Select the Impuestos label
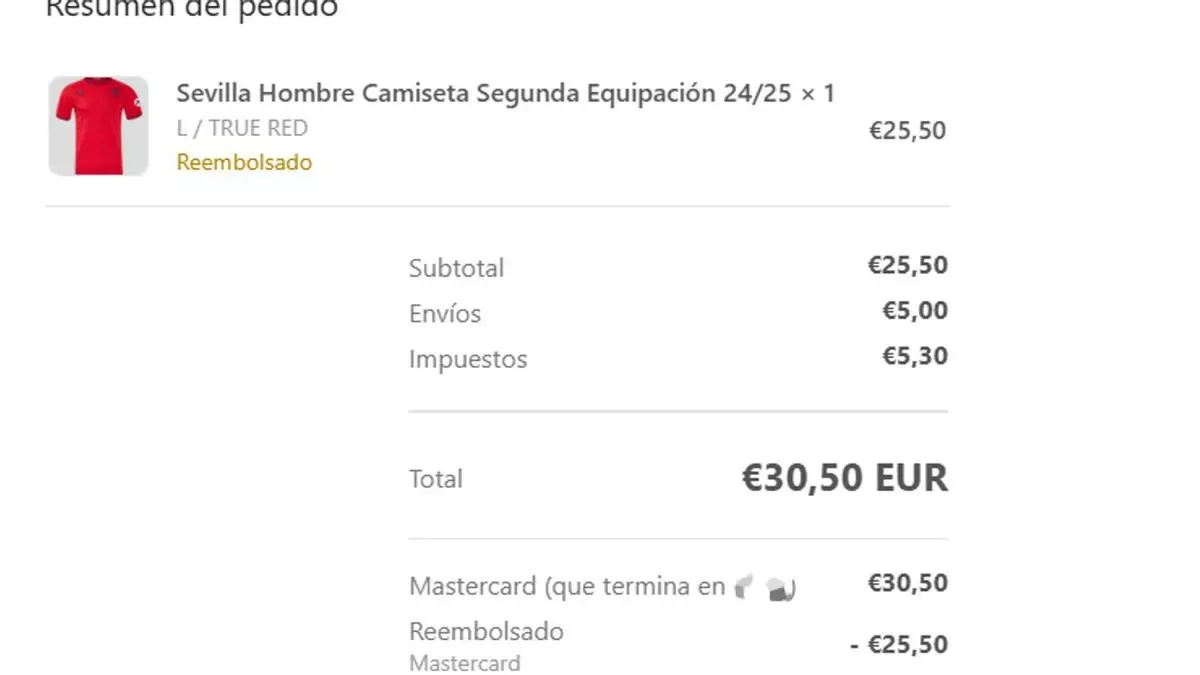 468,359
